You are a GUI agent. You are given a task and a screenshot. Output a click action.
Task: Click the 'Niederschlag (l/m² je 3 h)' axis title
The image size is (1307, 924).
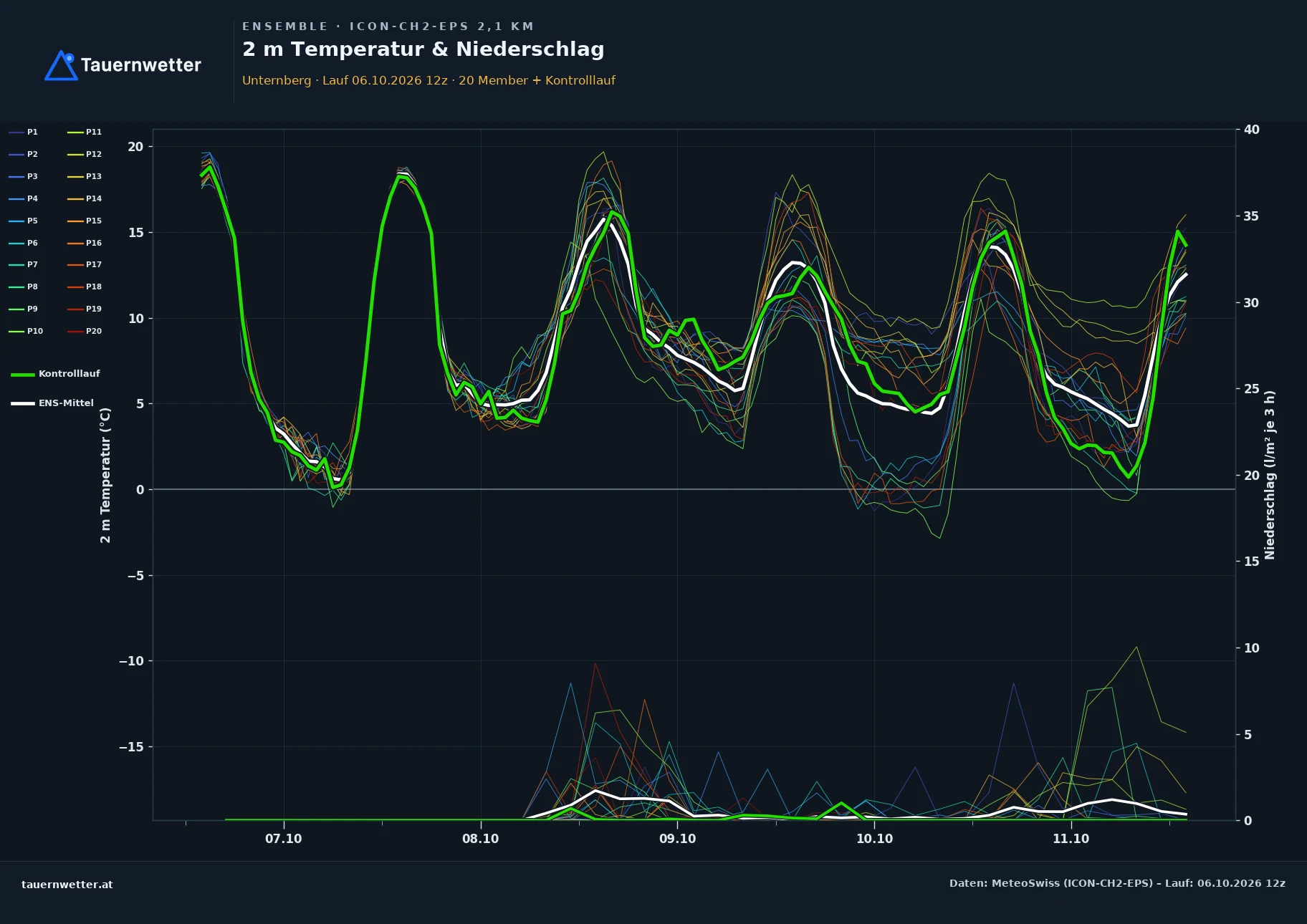(x=1270, y=475)
